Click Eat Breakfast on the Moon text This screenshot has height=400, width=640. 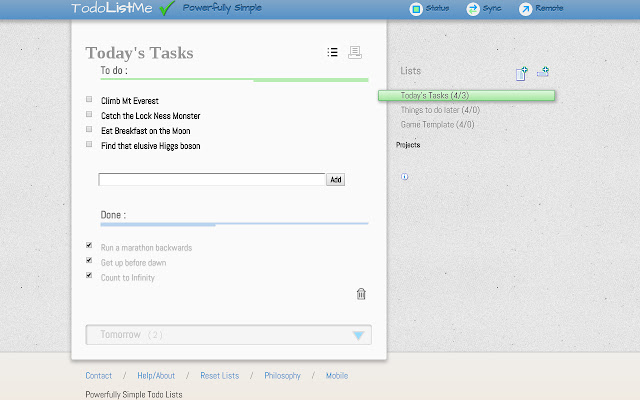click(146, 131)
